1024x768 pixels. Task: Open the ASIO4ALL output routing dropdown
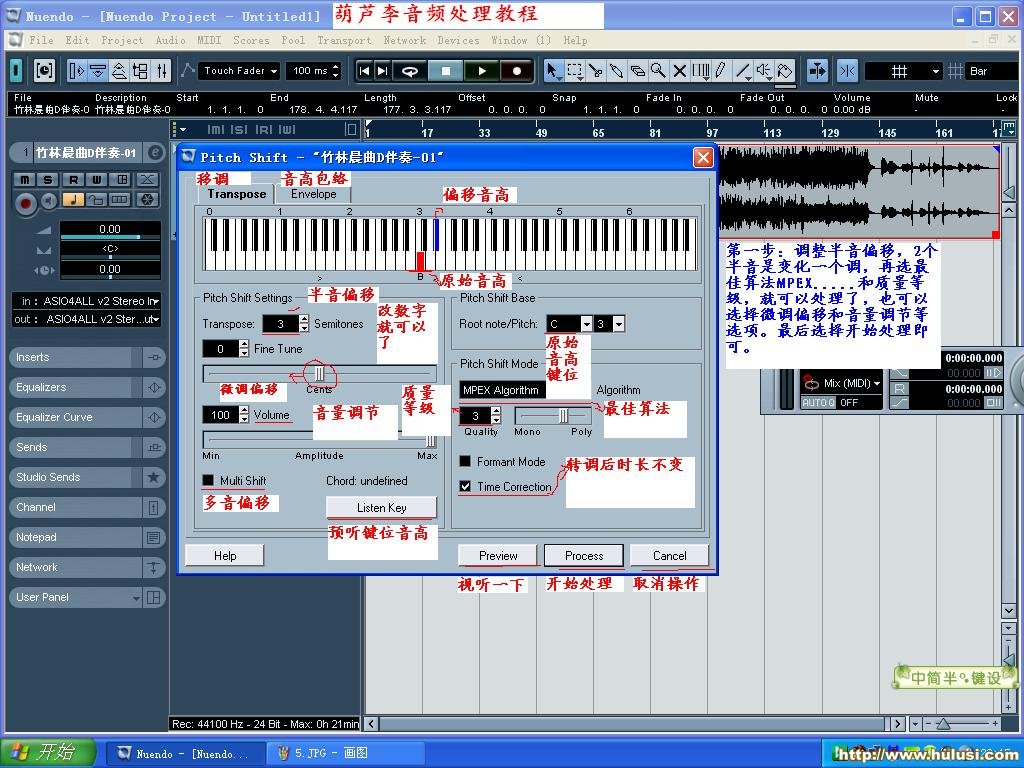[87, 319]
